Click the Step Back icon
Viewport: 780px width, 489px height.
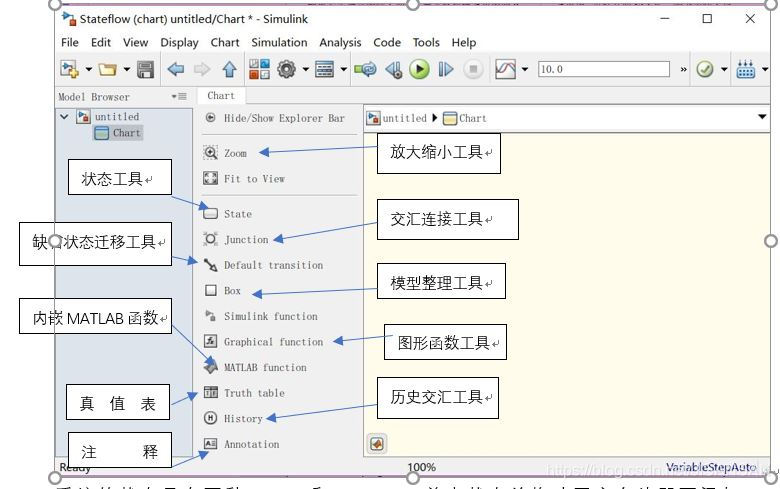pos(393,69)
